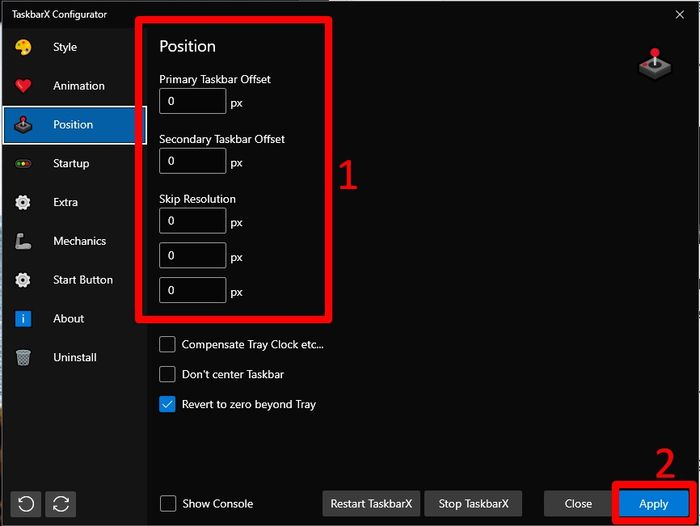Viewport: 700px width, 526px height.
Task: Click the Extra gear icon
Action: (x=23, y=202)
